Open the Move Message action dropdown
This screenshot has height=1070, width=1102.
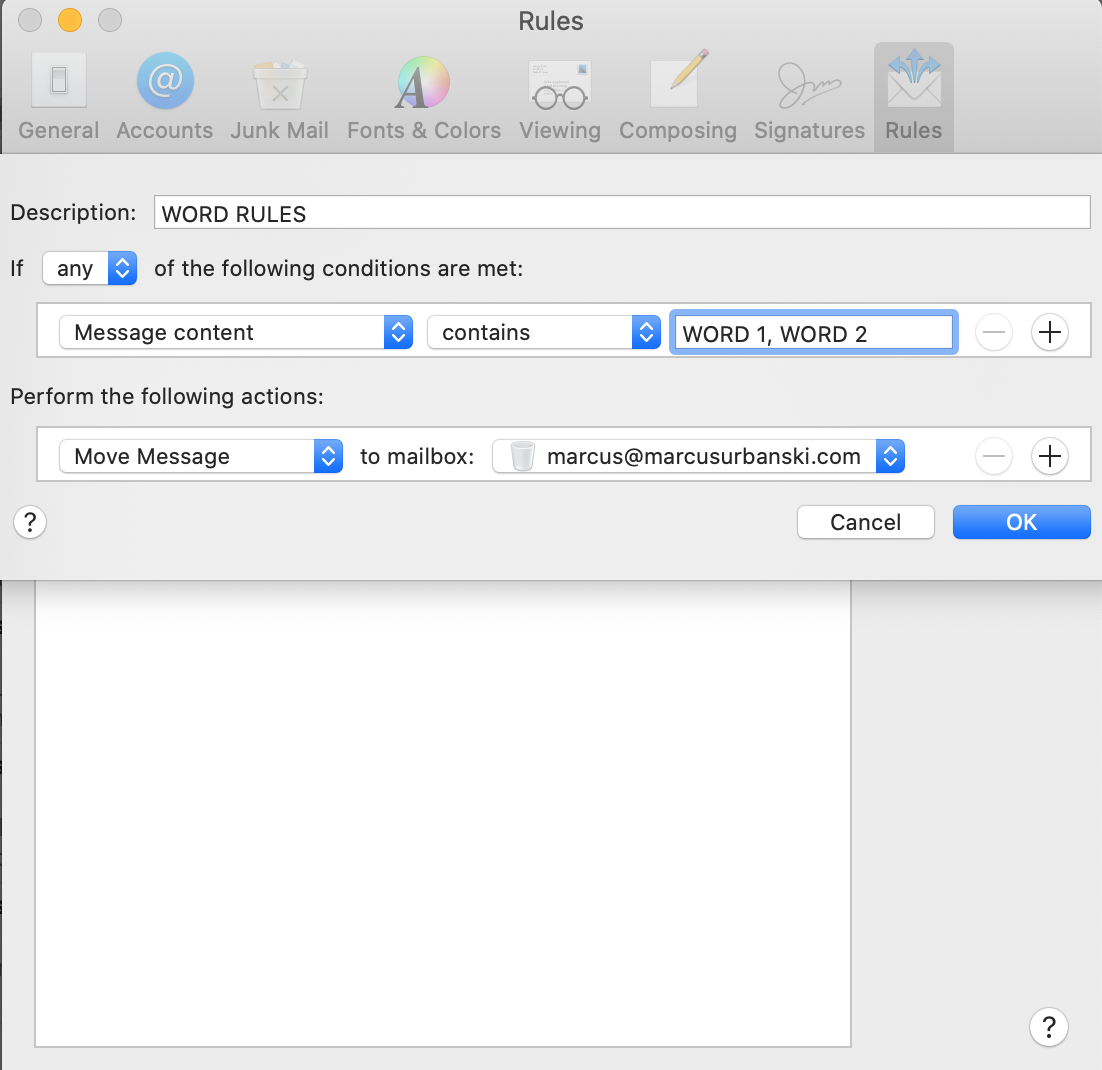200,456
